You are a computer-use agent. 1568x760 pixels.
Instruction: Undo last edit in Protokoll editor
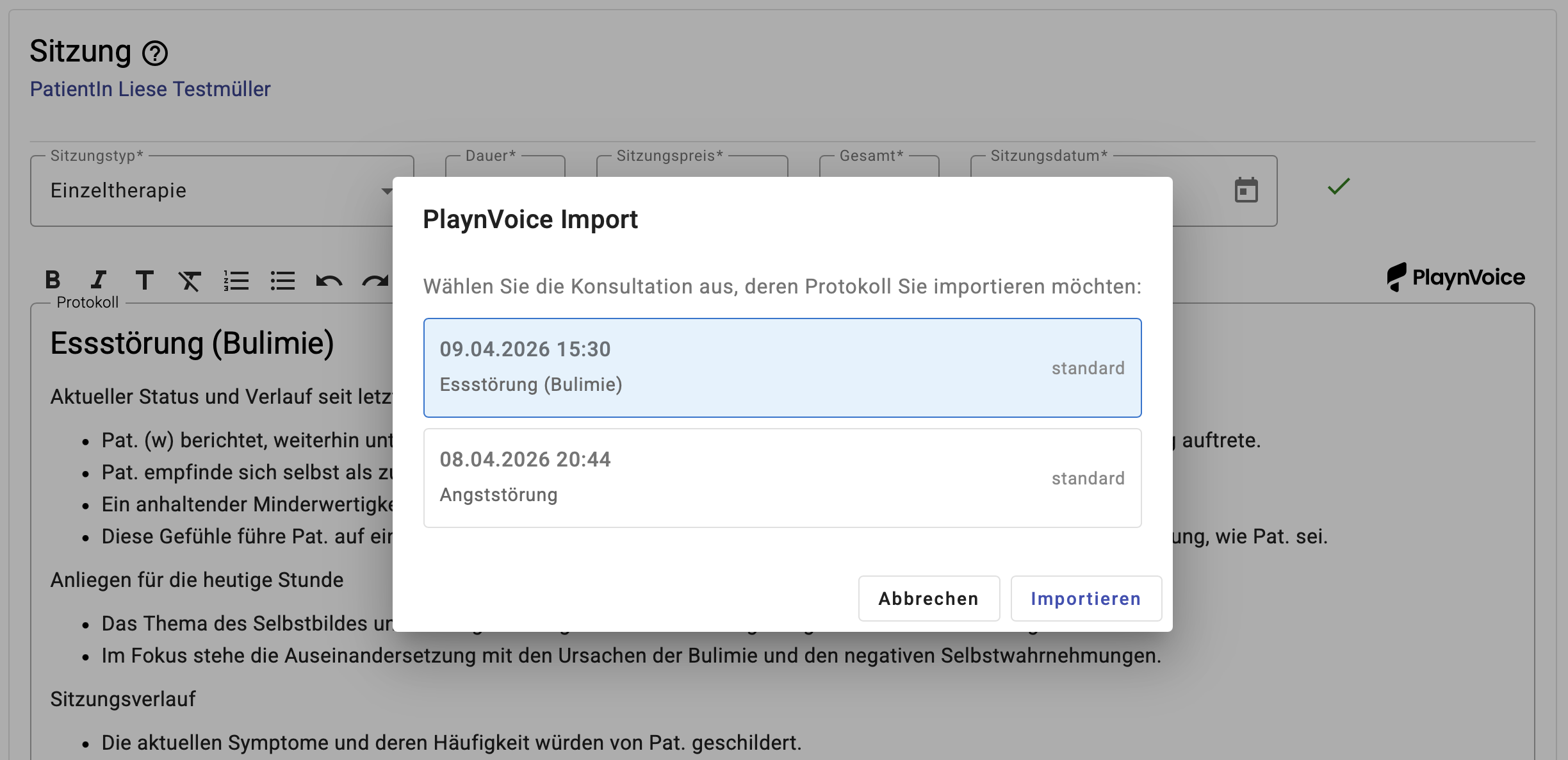329,280
